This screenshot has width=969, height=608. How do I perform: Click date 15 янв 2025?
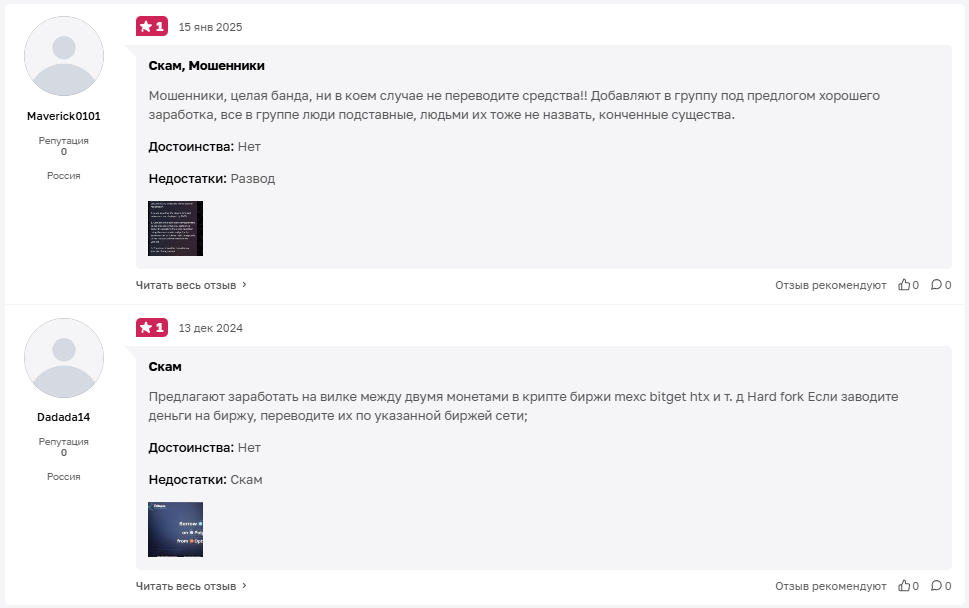[211, 27]
